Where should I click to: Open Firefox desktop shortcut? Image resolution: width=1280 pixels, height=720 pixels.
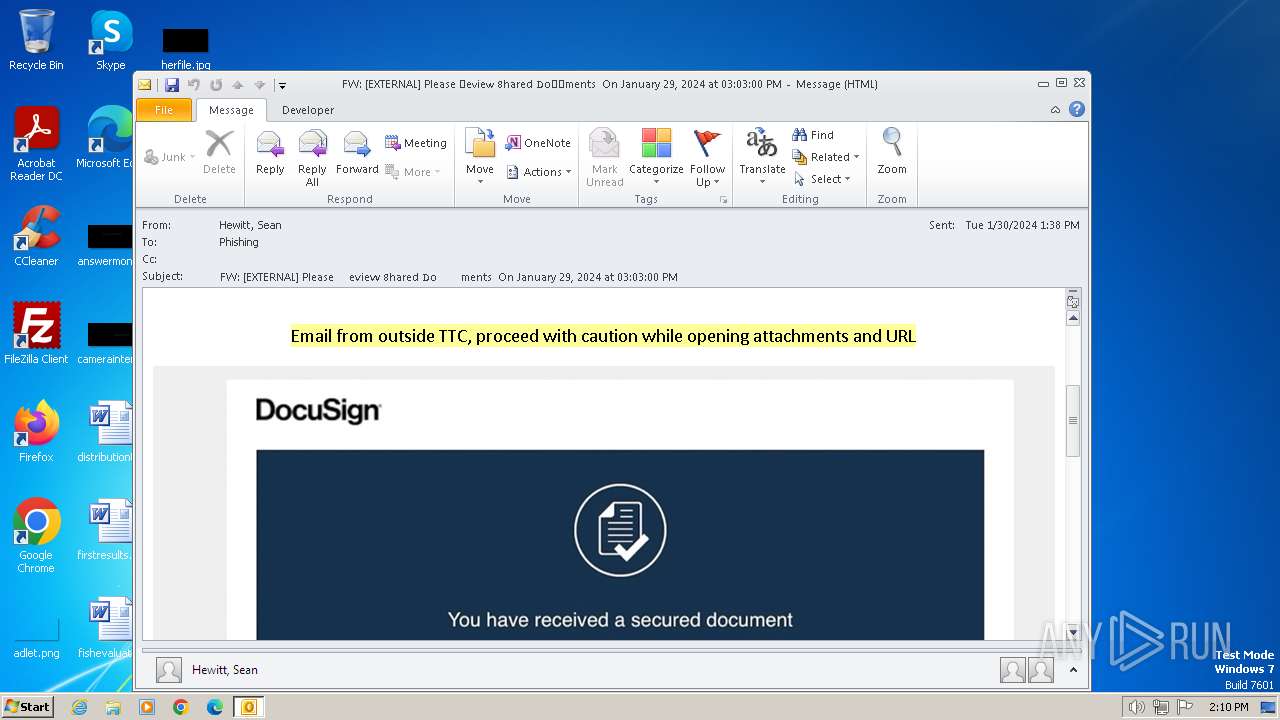pyautogui.click(x=36, y=431)
